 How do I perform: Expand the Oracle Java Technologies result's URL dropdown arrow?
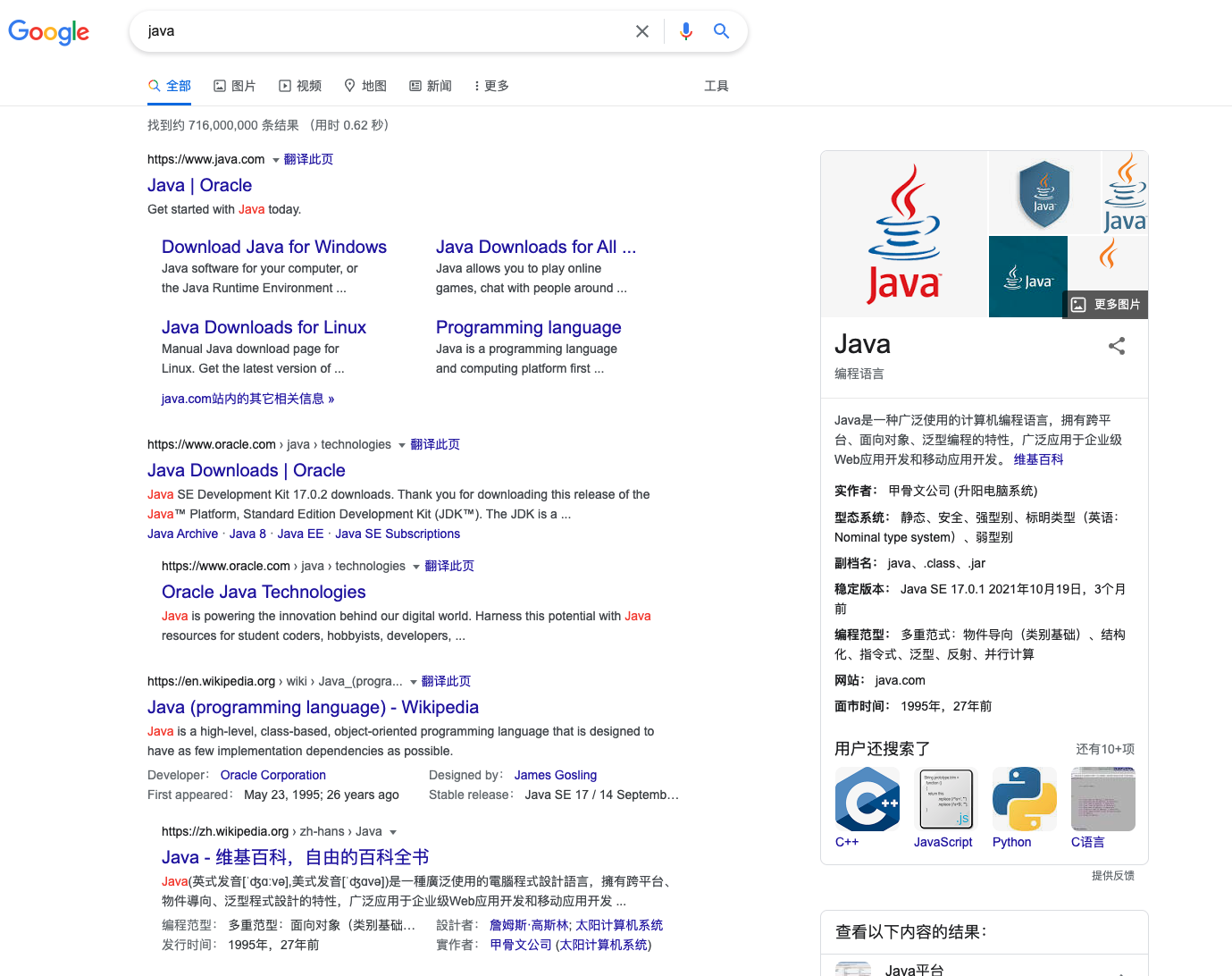416,567
